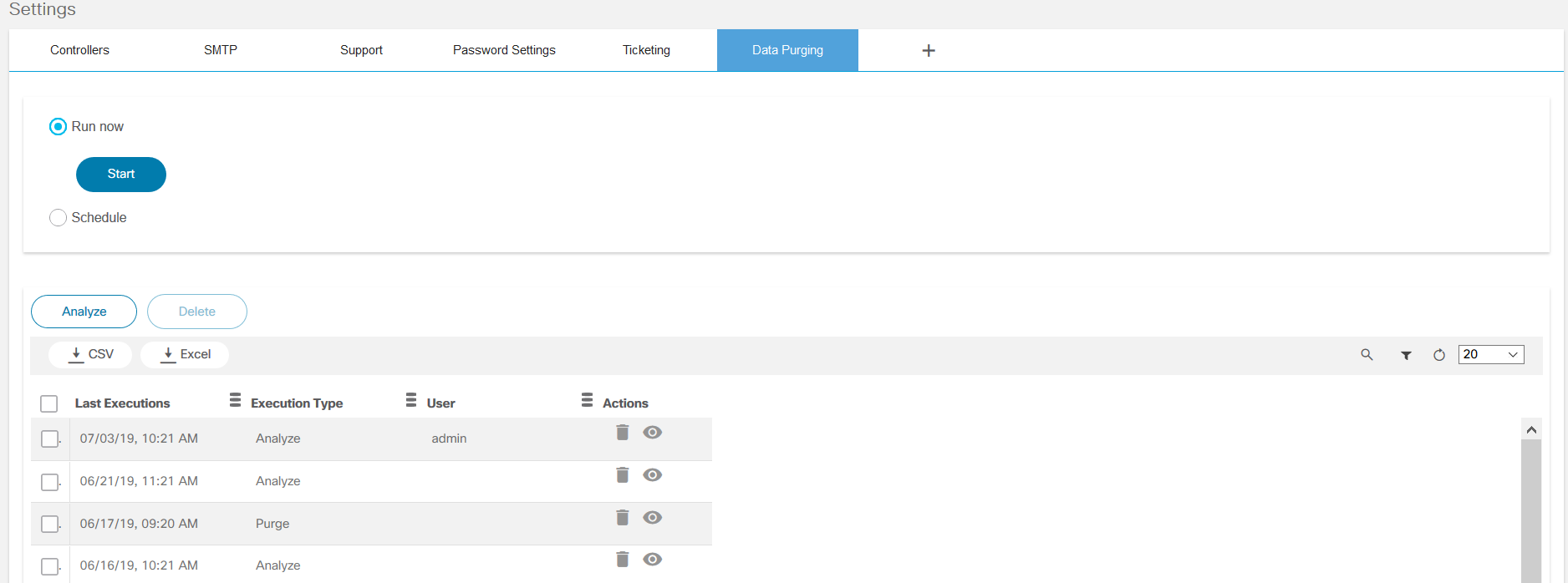Show details for the 06/17/19 Purge execution
The width and height of the screenshot is (1568, 583).
[652, 517]
